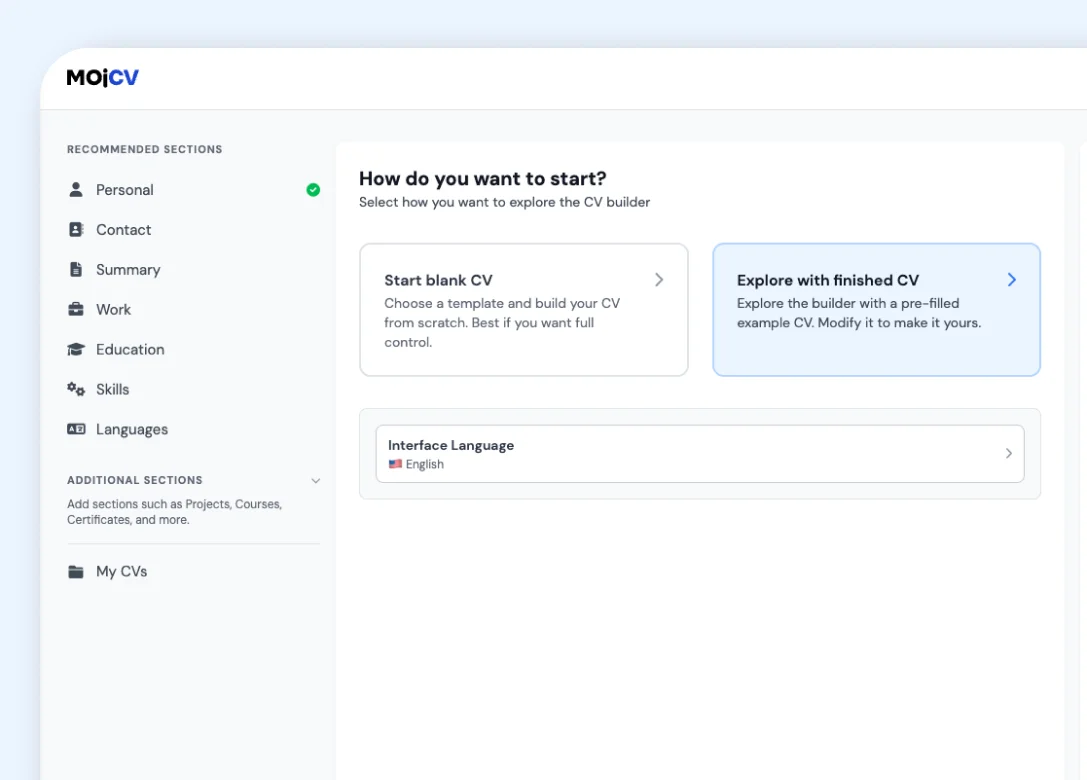Image resolution: width=1087 pixels, height=780 pixels.
Task: Click the 'Add sections such as Projects' description
Action: [x=175, y=512]
